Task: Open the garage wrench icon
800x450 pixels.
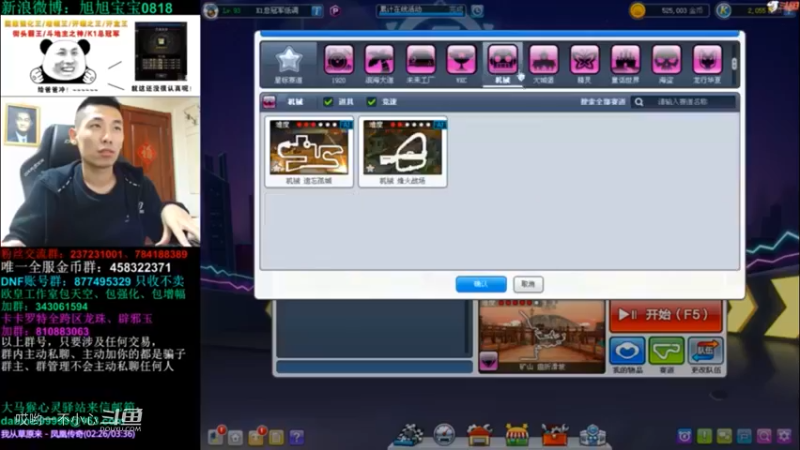Action: click(479, 434)
